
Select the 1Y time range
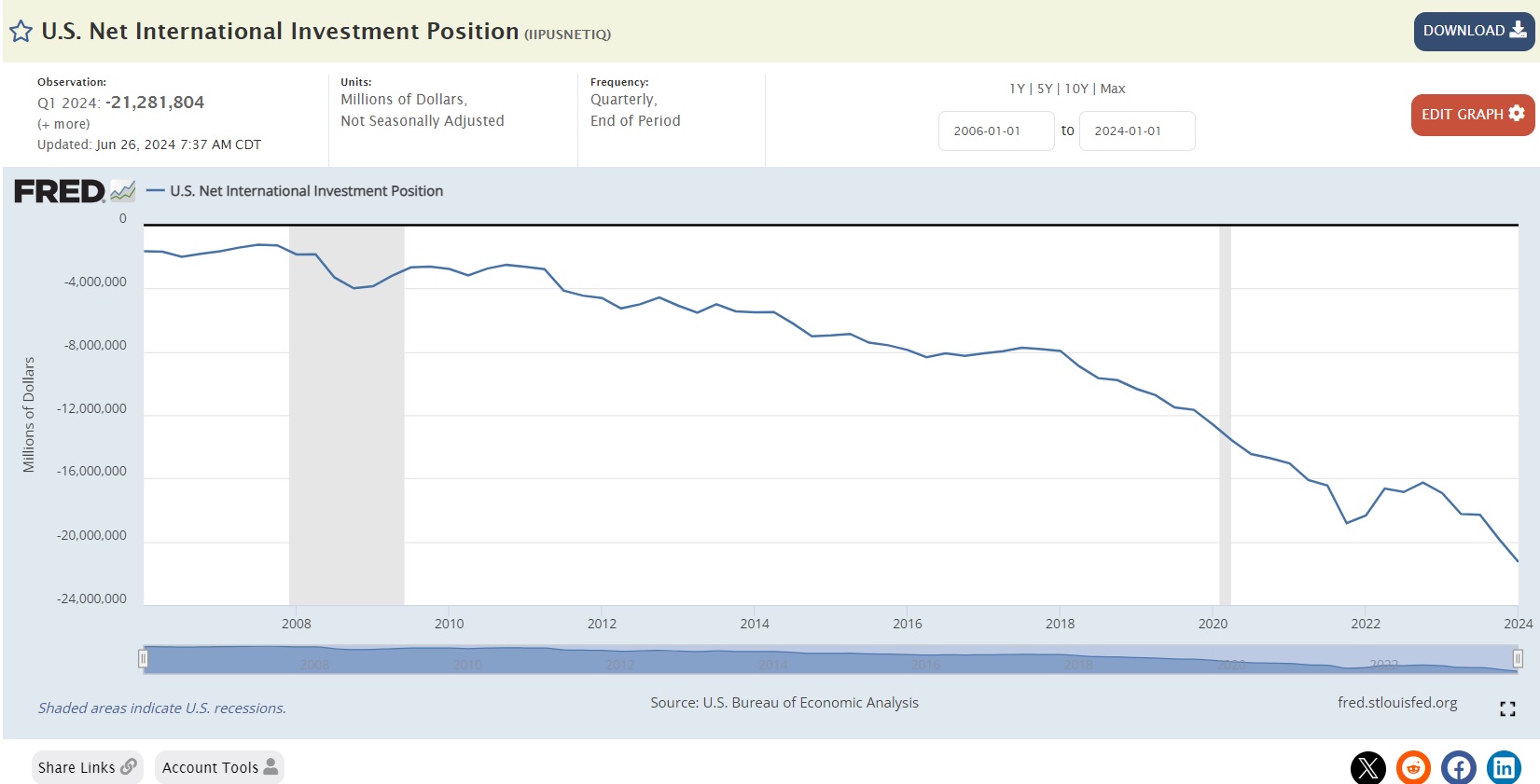1017,89
